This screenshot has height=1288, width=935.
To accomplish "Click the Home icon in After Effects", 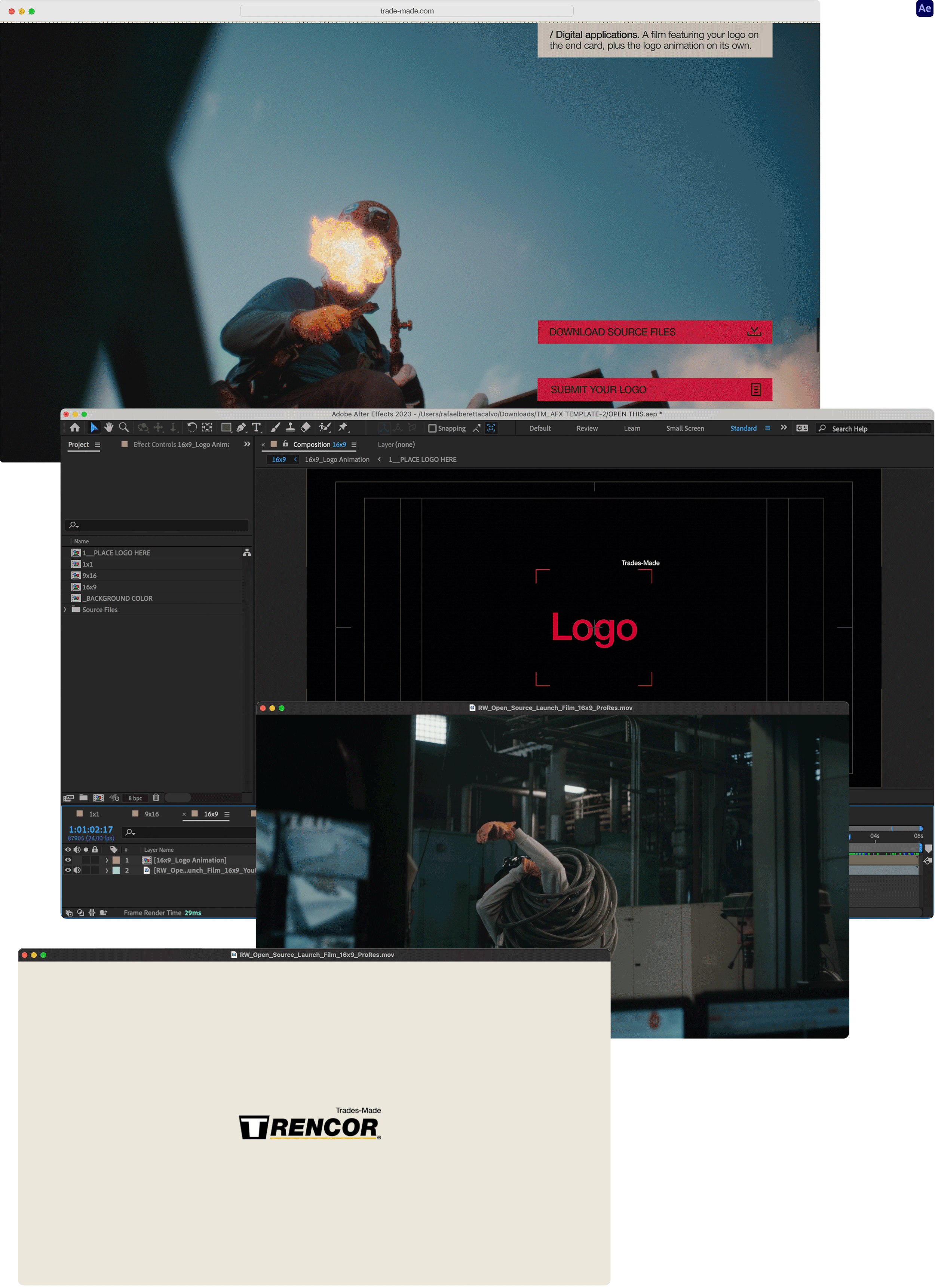I will pos(75,427).
